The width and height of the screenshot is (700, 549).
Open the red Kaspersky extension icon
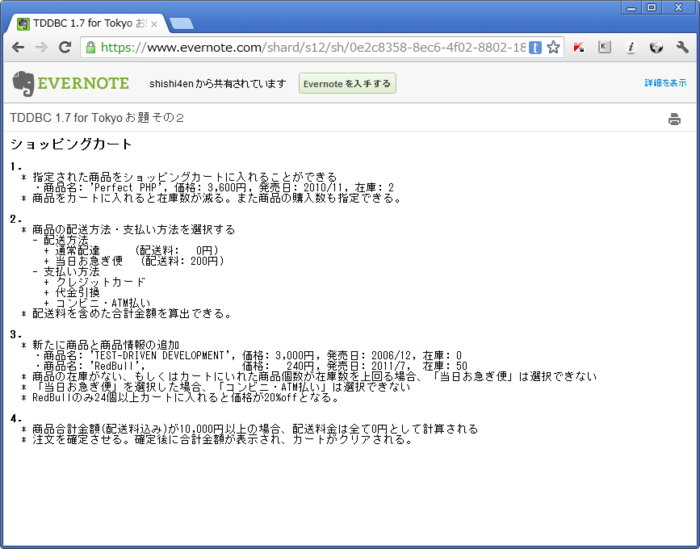tap(579, 47)
